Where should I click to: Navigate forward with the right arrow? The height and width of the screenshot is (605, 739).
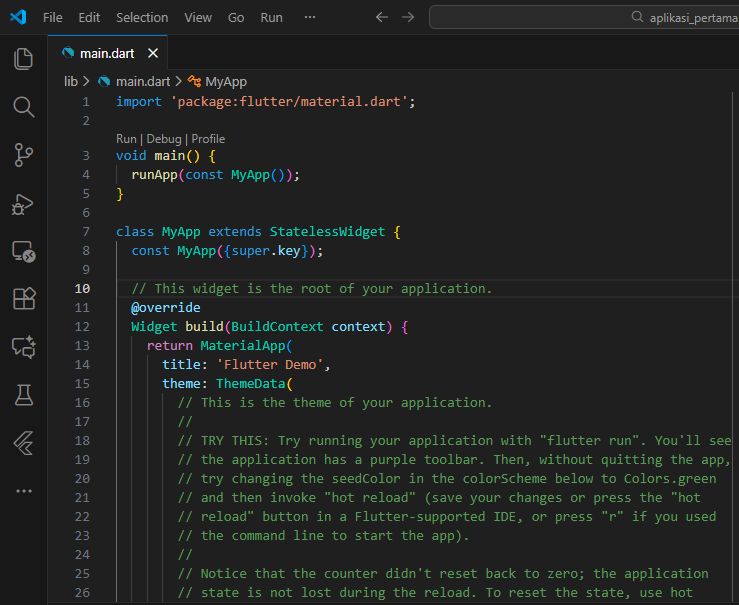coord(408,17)
